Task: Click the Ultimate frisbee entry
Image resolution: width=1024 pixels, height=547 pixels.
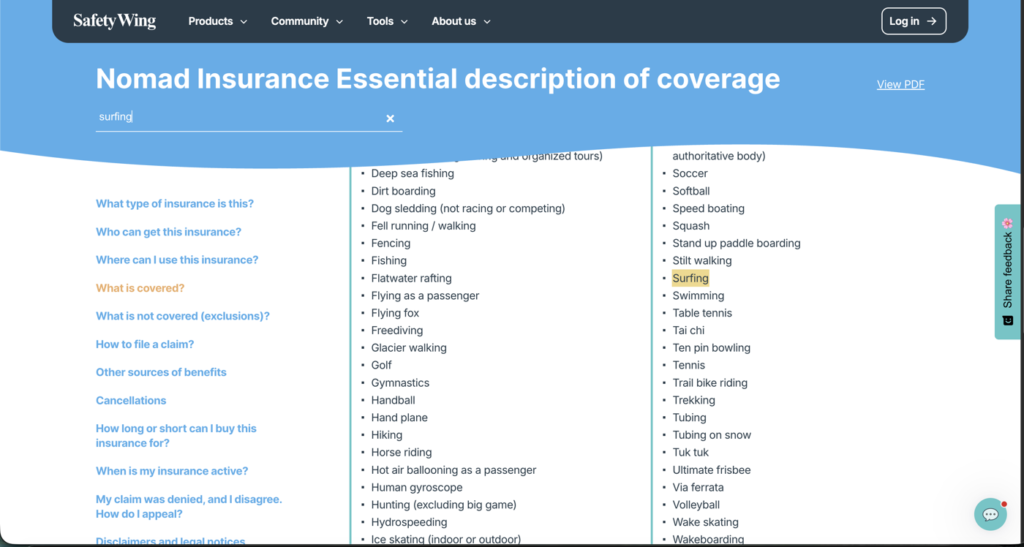Action: (712, 470)
